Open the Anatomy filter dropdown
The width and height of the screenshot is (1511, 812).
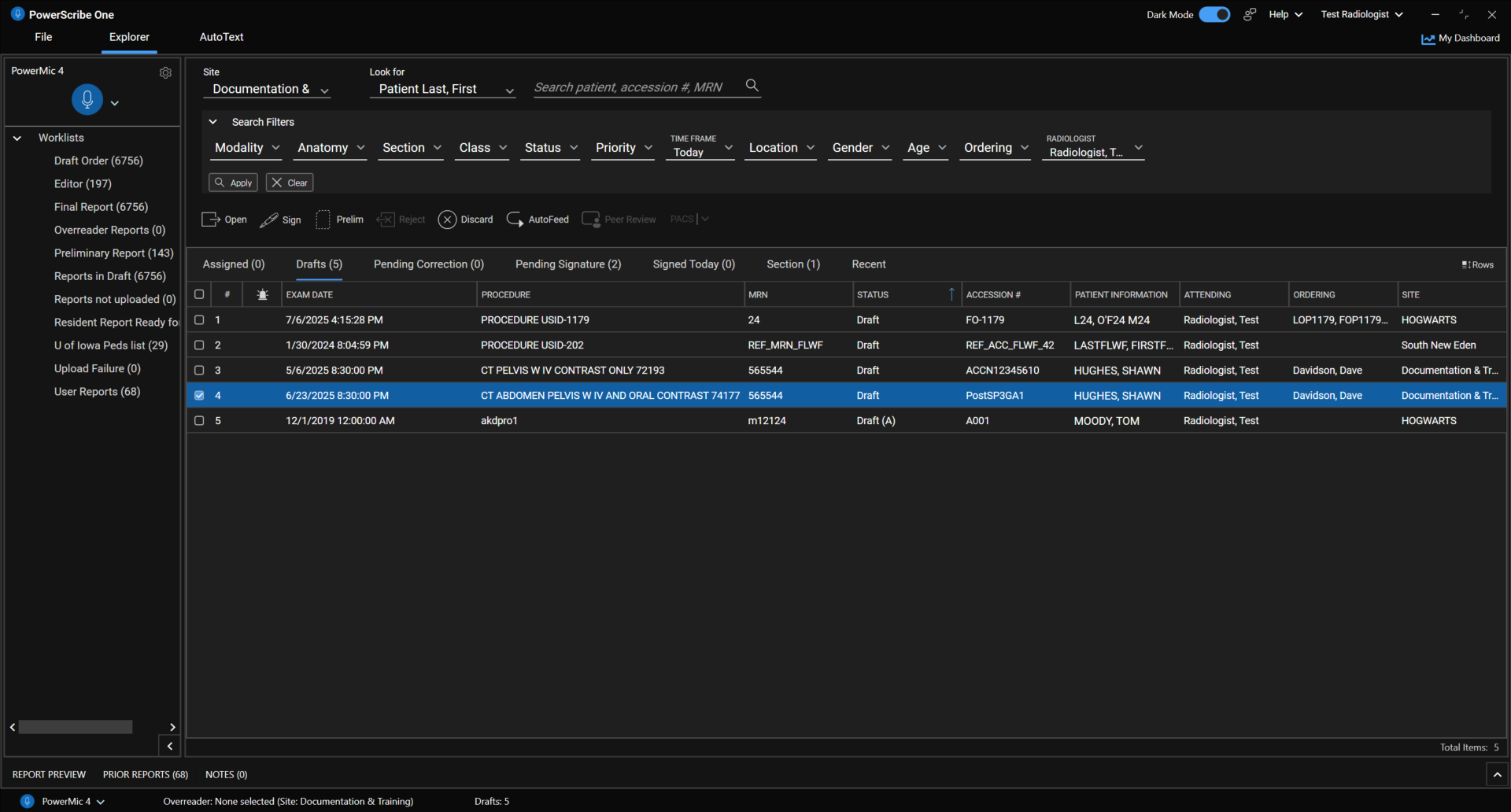click(x=330, y=148)
